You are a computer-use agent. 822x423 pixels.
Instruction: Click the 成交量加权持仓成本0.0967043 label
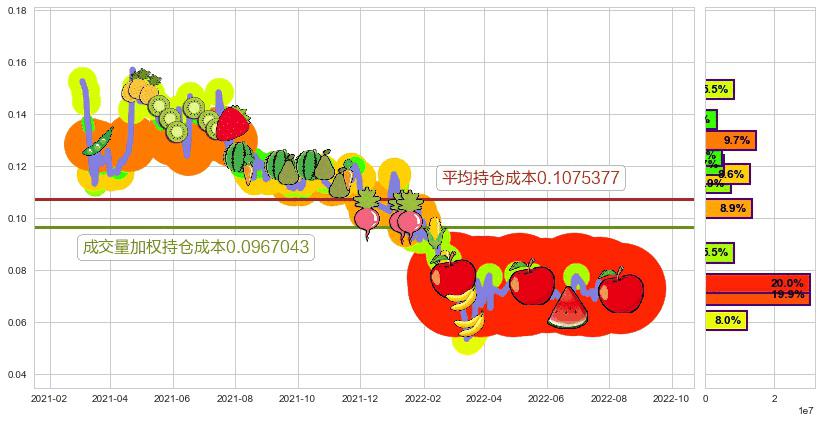click(x=195, y=247)
